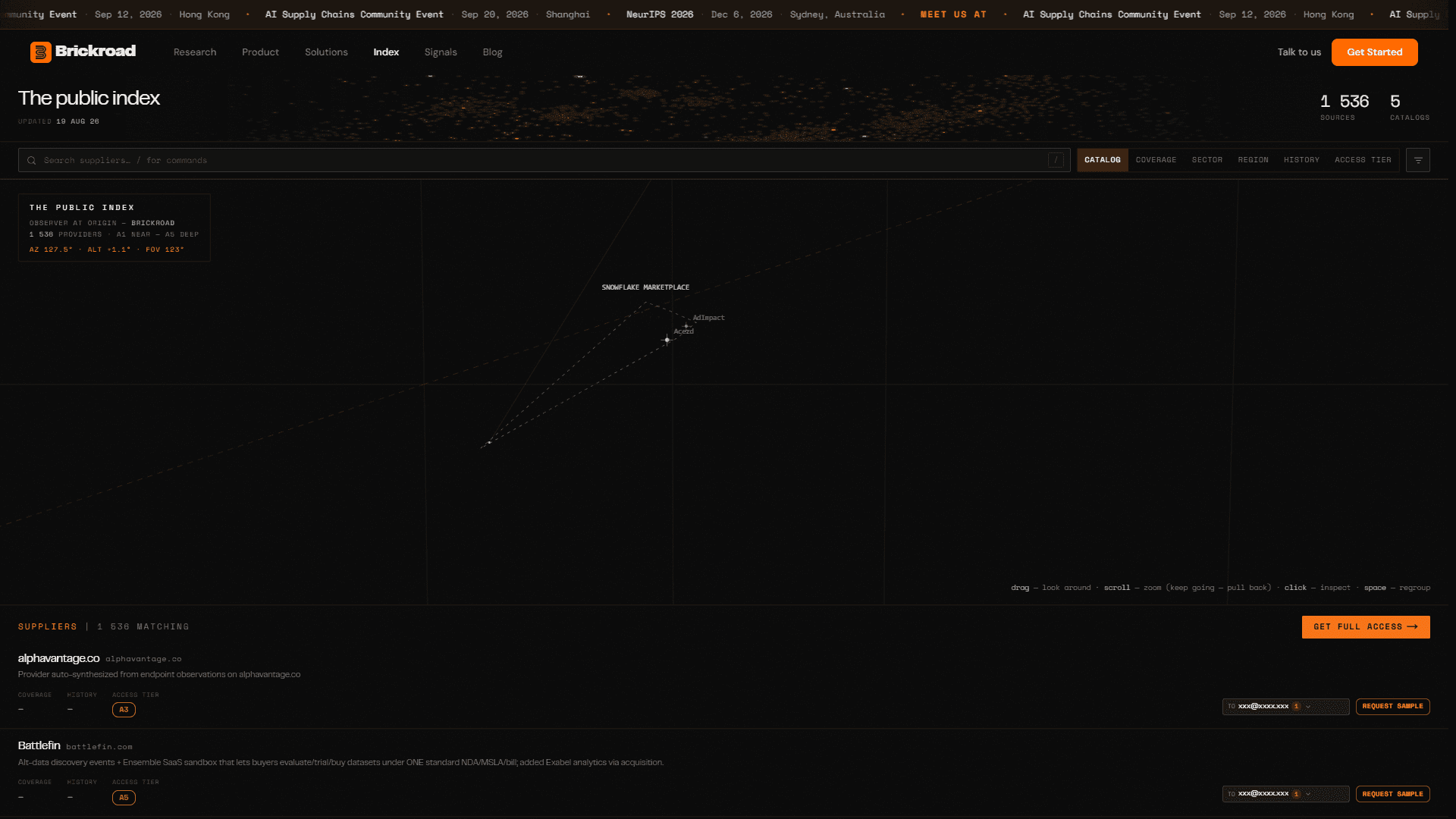
Task: Click the 5 Catalogs counter
Action: [x=1409, y=107]
